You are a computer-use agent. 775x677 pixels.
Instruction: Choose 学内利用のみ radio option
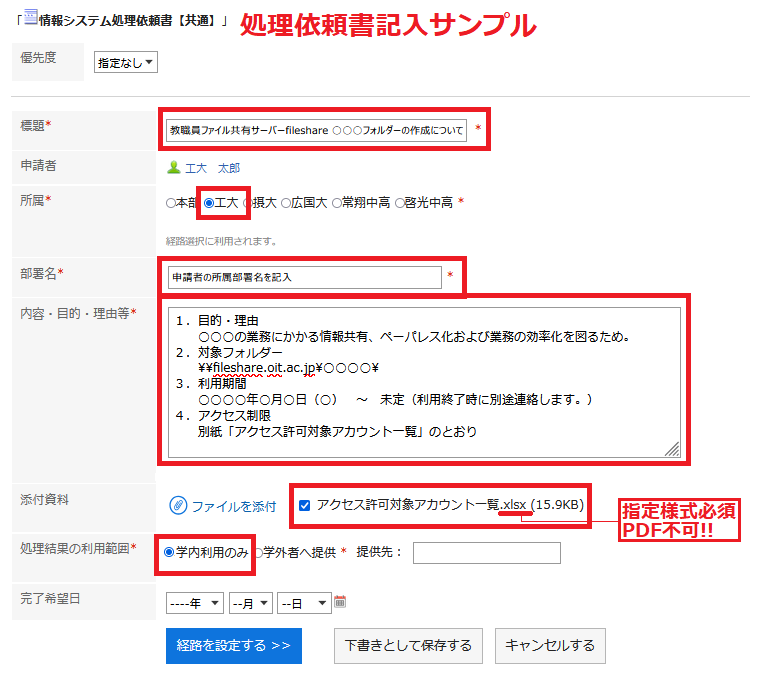tap(169, 552)
